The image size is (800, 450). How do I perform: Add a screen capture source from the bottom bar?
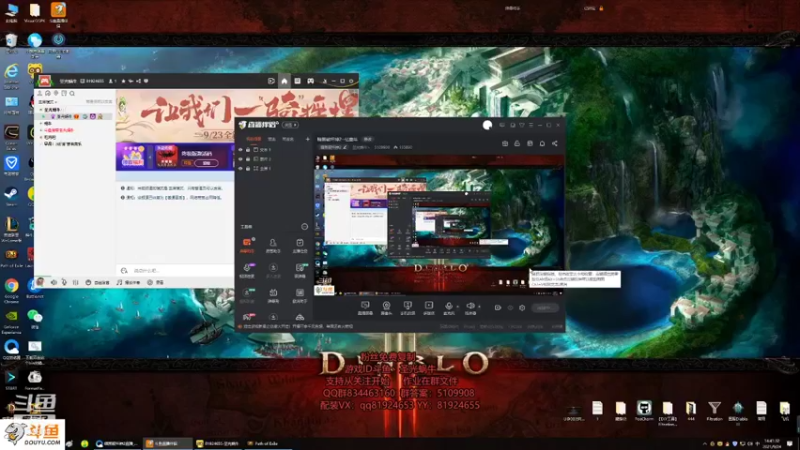pyautogui.click(x=365, y=308)
